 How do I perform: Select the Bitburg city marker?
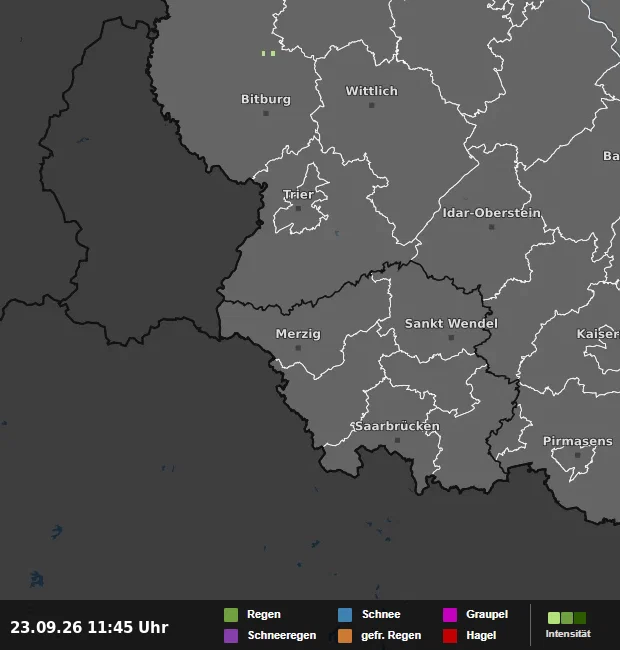[266, 113]
